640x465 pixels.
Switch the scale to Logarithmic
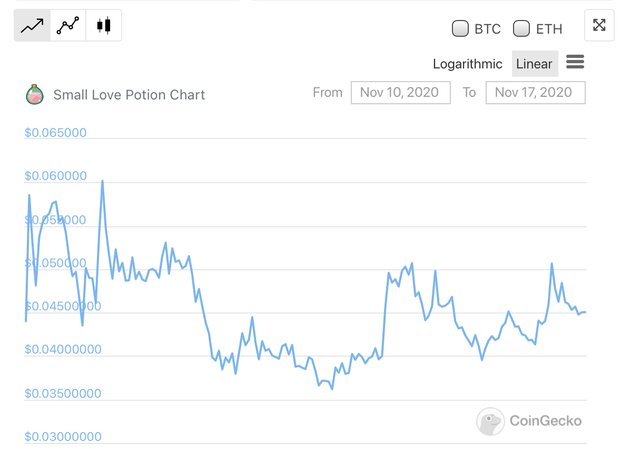467,64
